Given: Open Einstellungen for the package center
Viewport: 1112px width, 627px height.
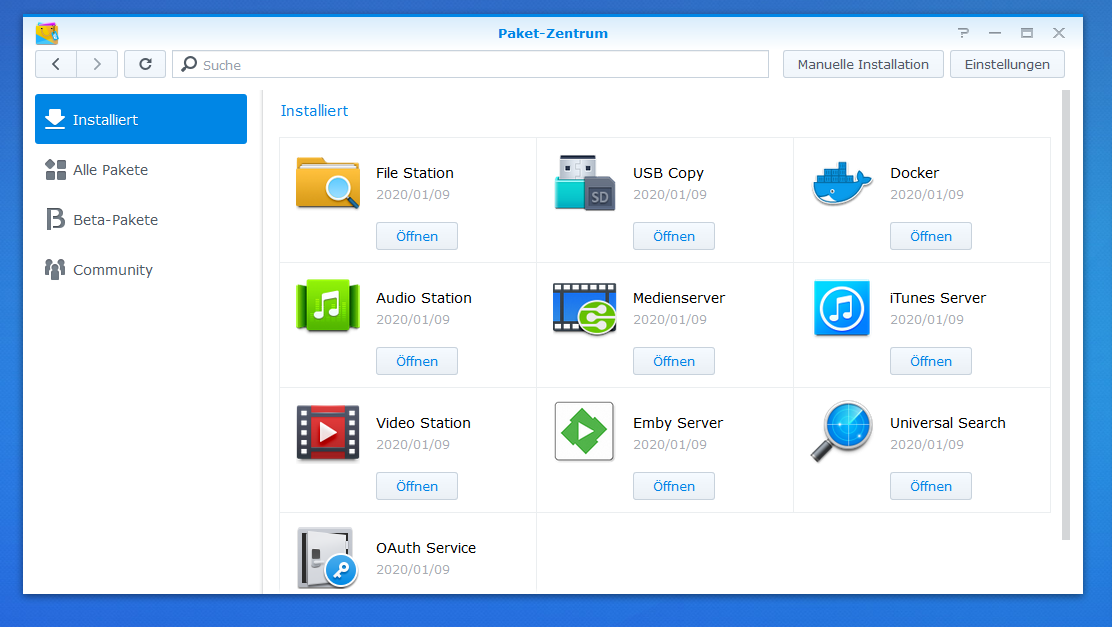Looking at the screenshot, I should click(1007, 64).
